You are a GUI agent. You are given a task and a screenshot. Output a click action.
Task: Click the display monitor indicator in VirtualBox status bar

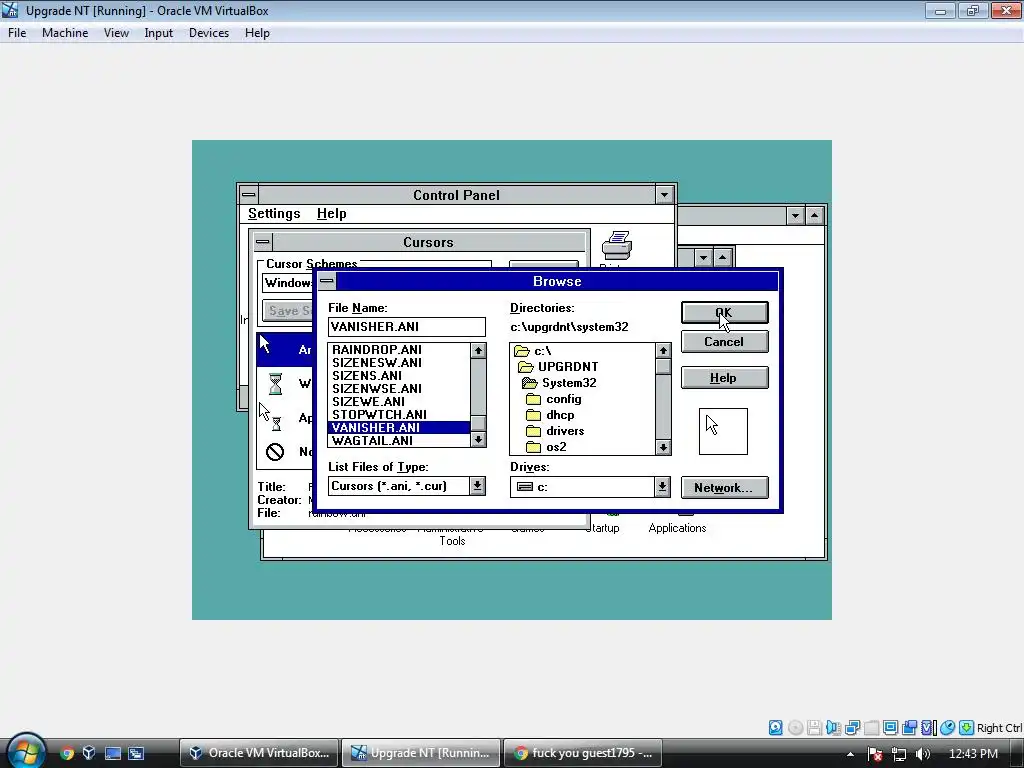(890, 728)
